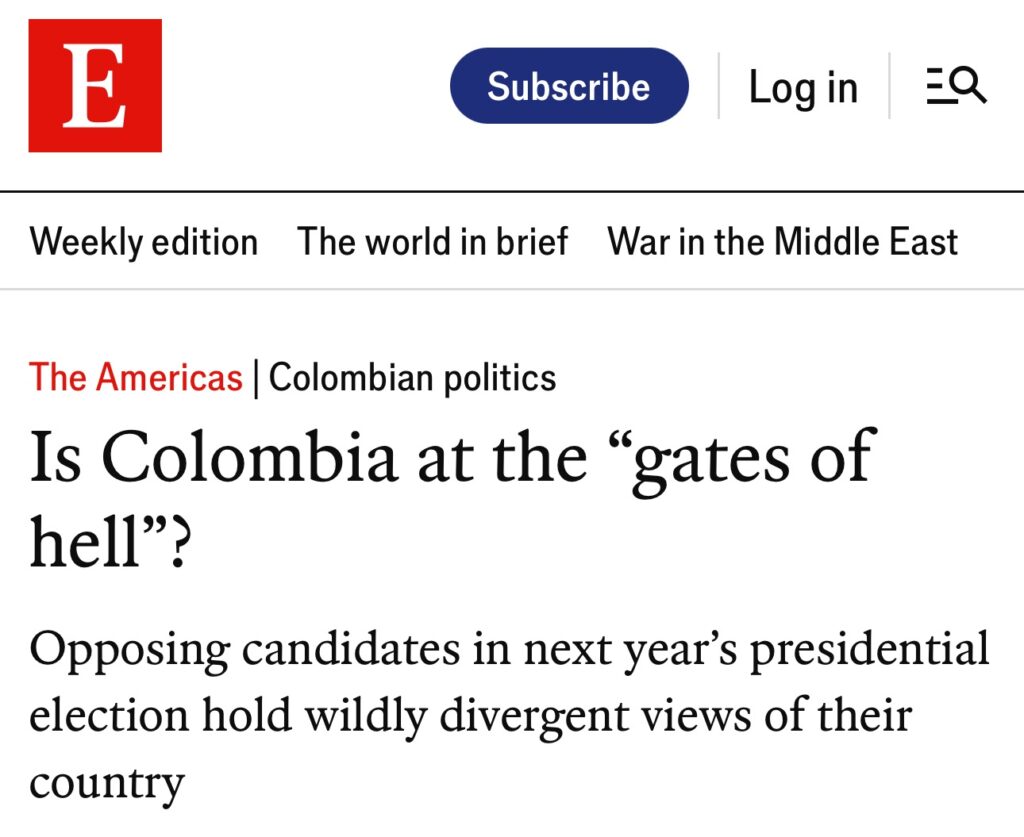Go to the Weekly edition tab
This screenshot has height=837, width=1024.
144,242
